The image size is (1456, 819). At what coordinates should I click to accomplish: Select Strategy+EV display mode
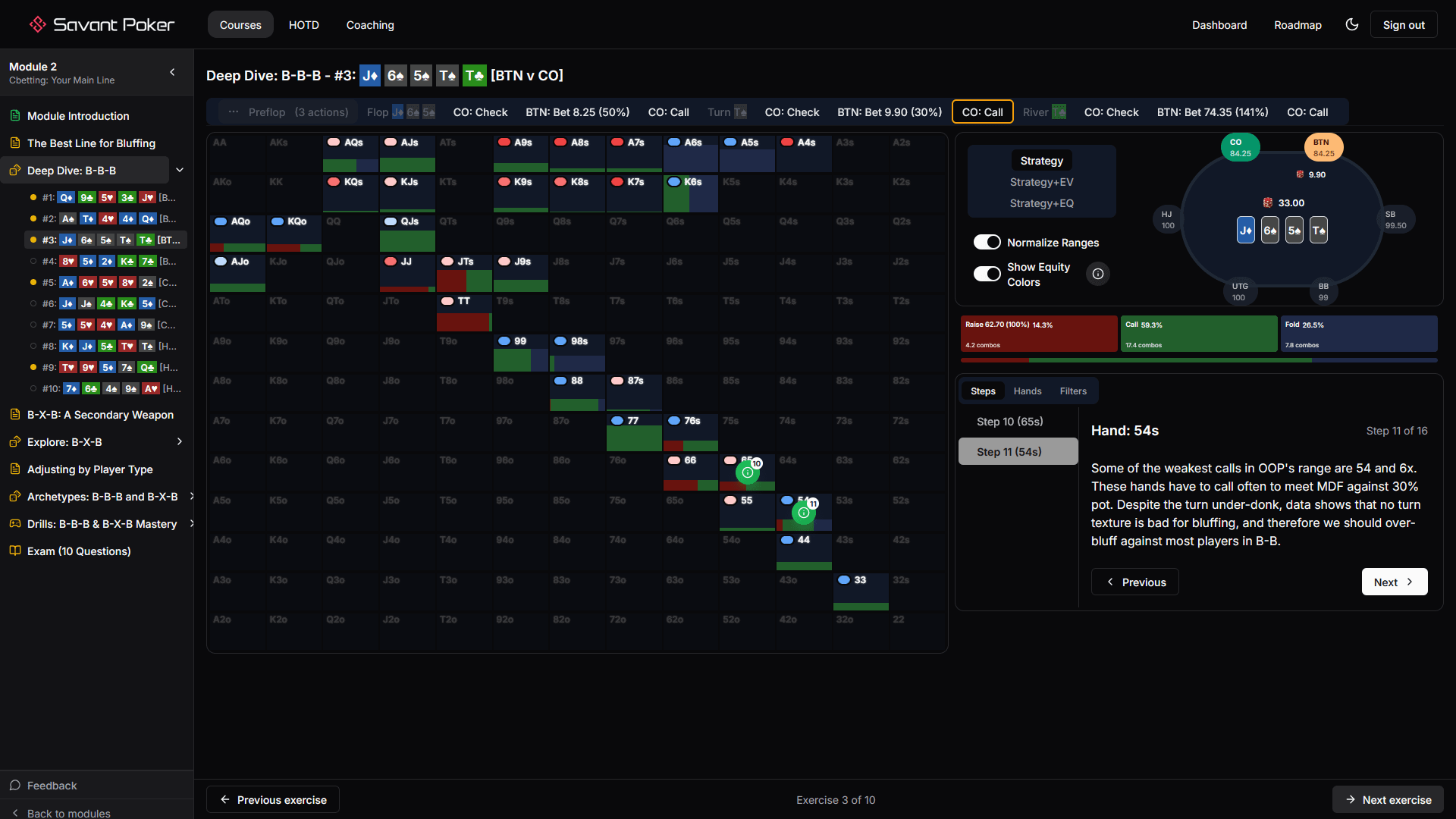(1041, 182)
